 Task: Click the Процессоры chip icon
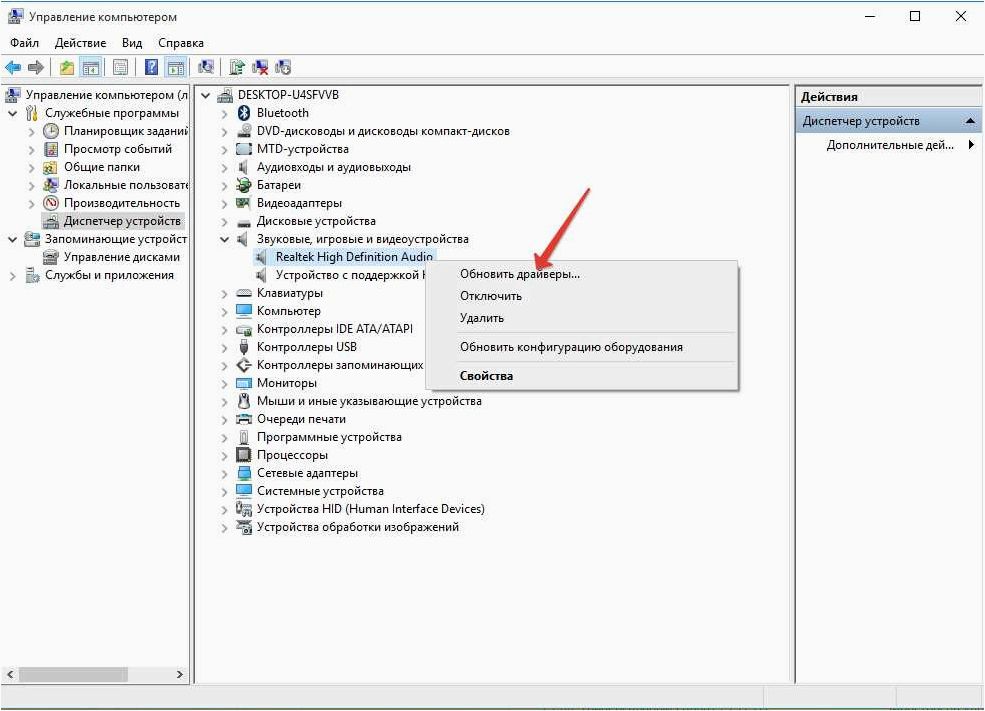click(244, 455)
